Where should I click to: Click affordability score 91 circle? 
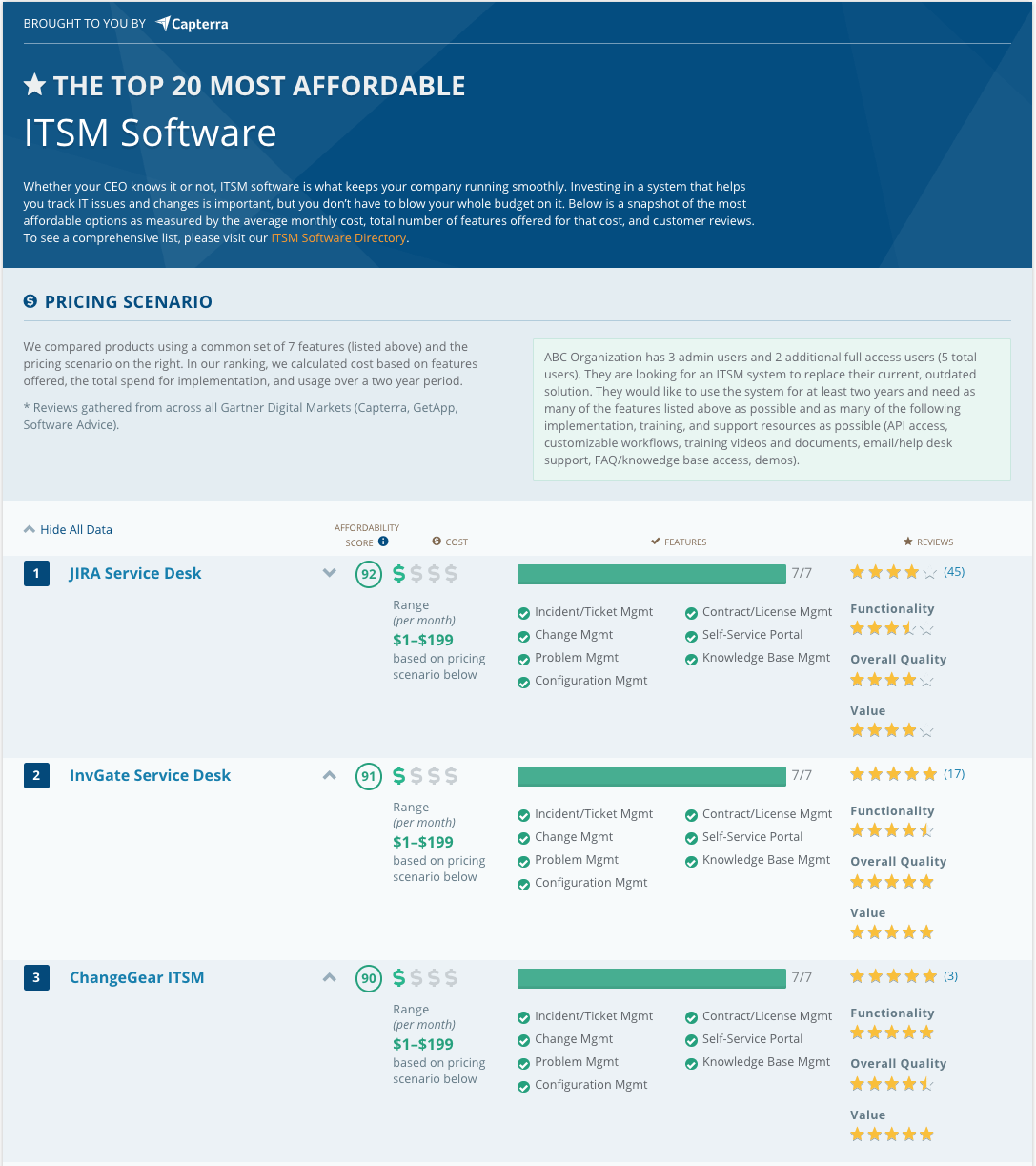(368, 777)
